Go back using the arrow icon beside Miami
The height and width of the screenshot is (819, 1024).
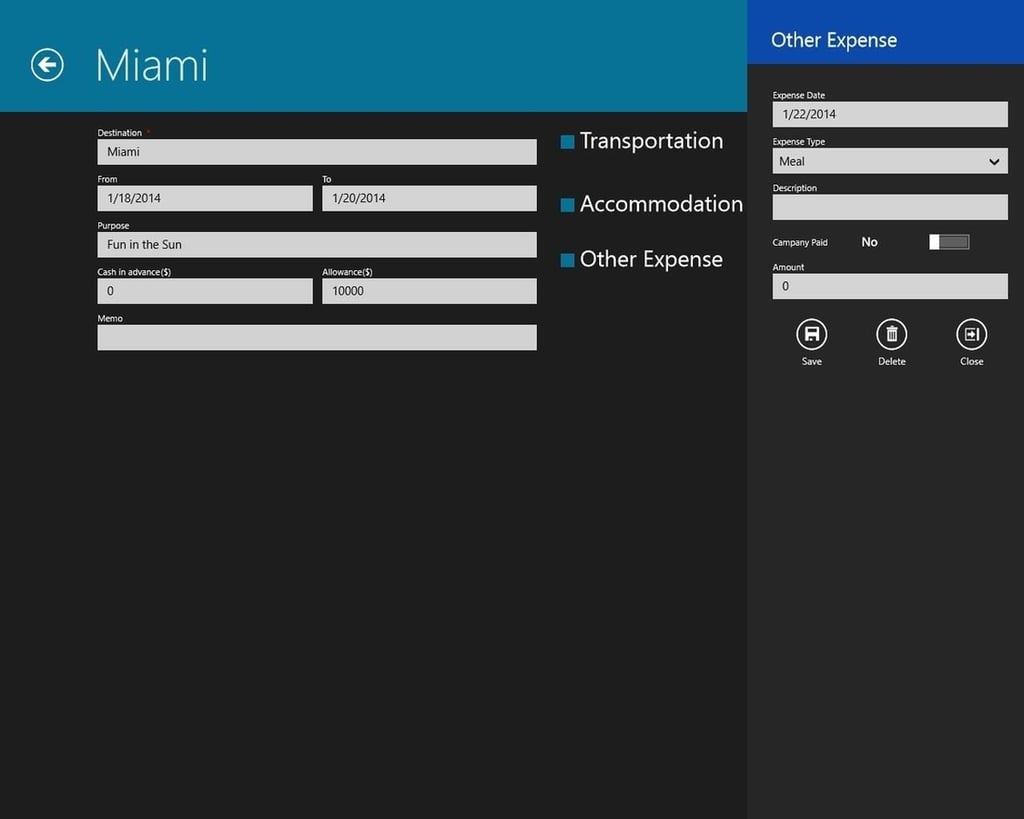[x=47, y=65]
